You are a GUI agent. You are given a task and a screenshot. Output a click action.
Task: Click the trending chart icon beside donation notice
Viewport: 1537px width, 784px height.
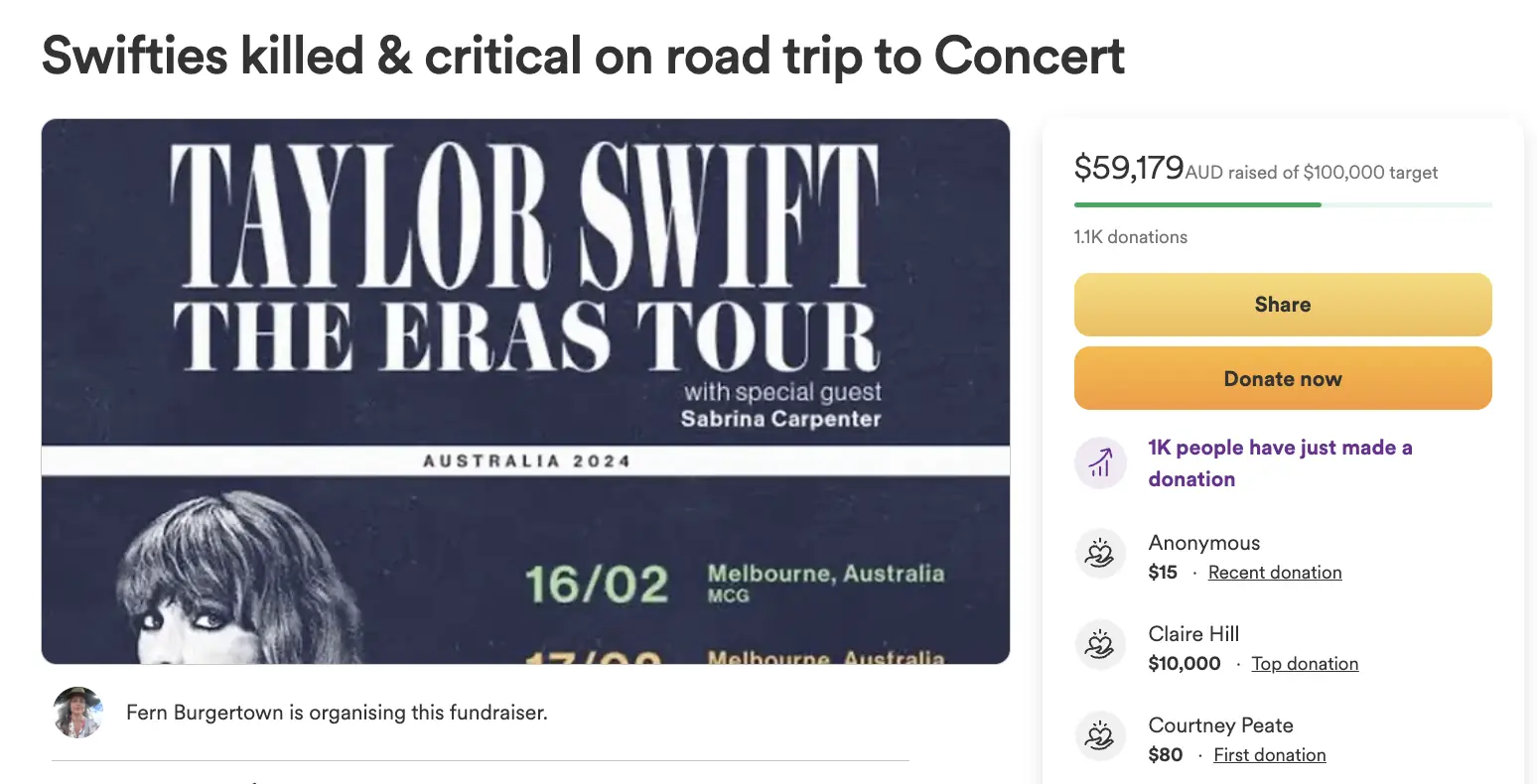1100,462
